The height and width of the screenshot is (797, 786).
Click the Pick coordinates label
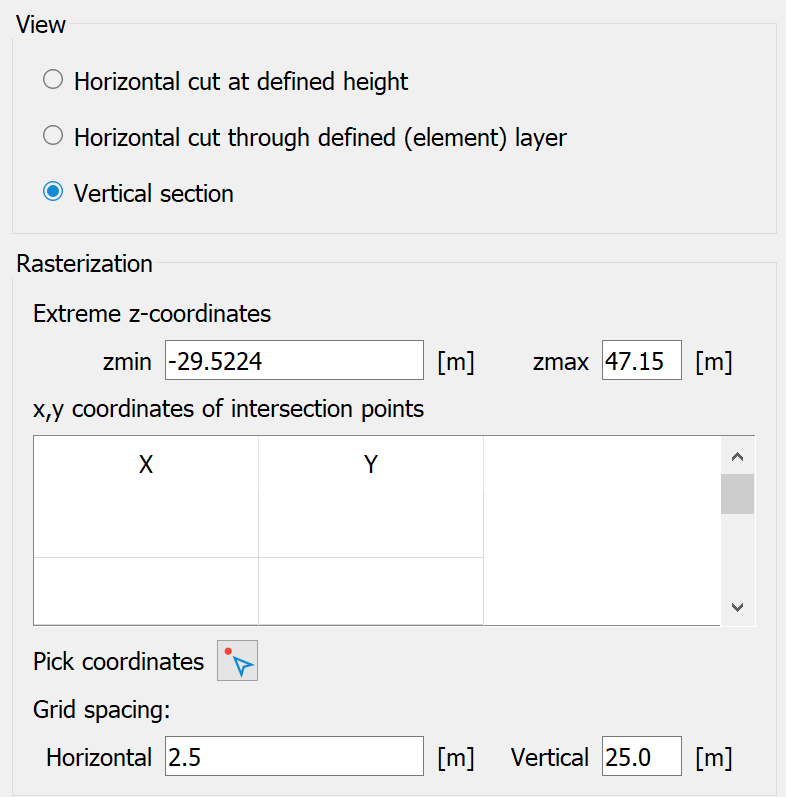click(118, 662)
